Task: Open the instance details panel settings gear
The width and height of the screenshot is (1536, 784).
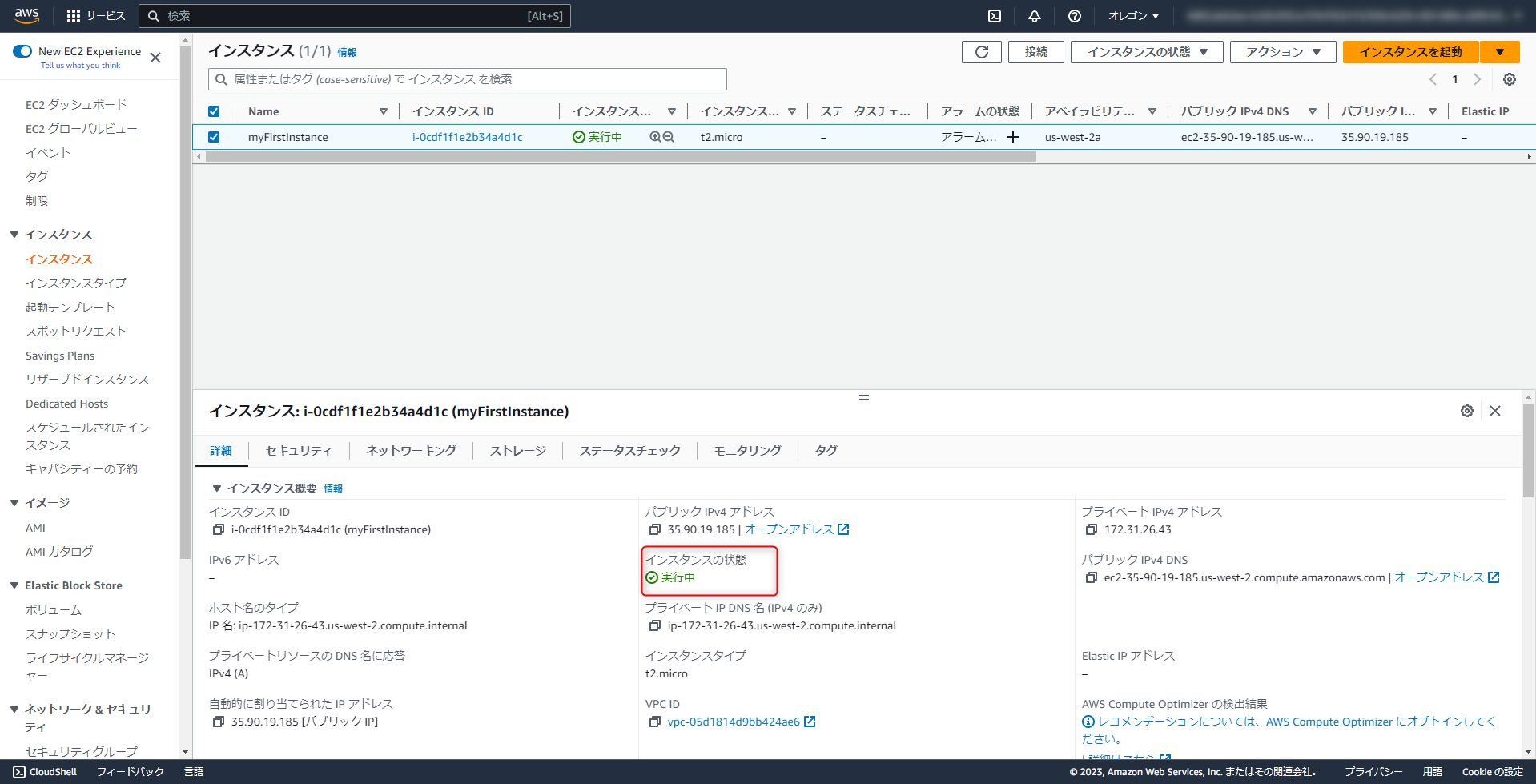Action: 1467,411
